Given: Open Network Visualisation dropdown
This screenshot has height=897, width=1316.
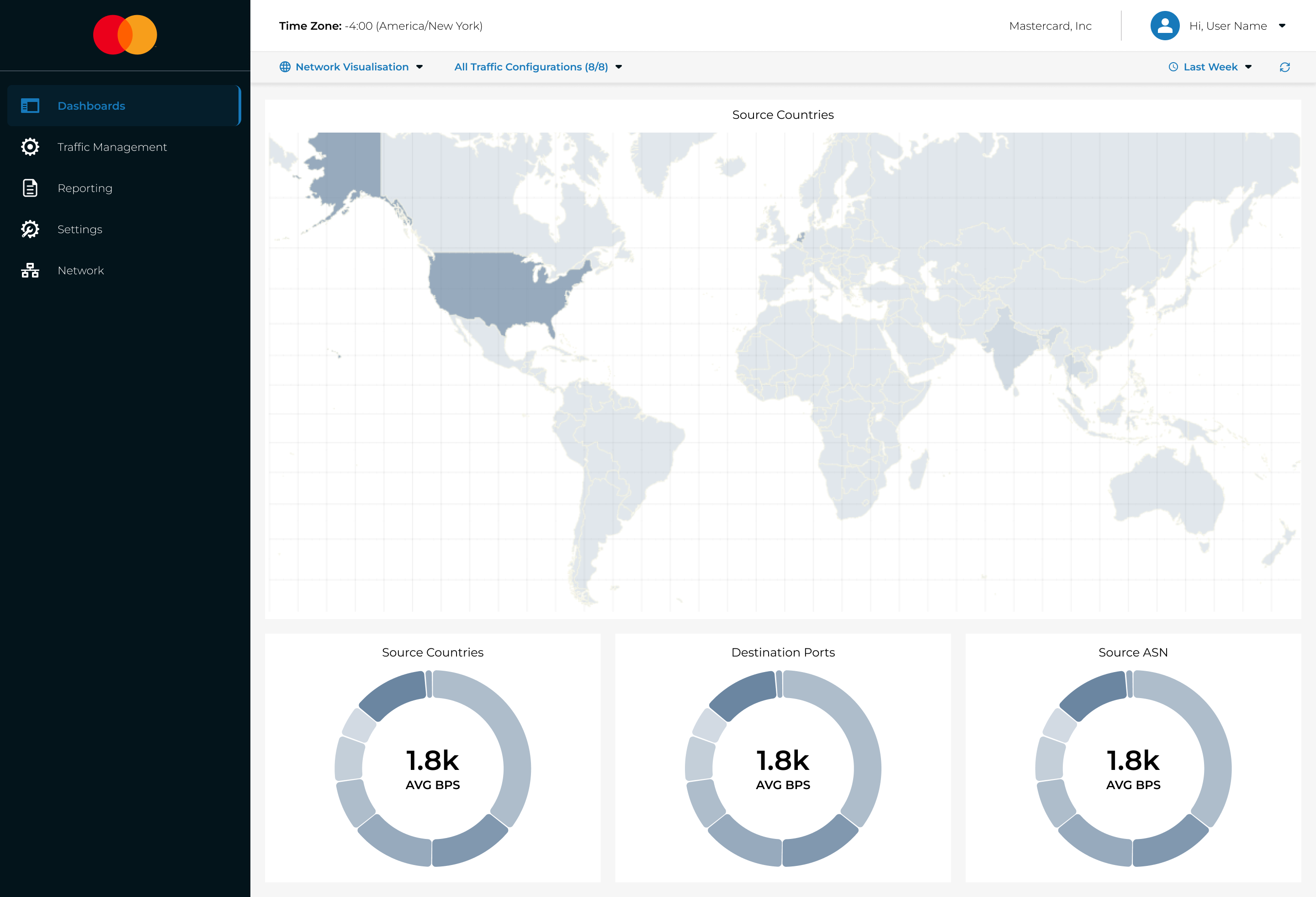Looking at the screenshot, I should (x=352, y=67).
